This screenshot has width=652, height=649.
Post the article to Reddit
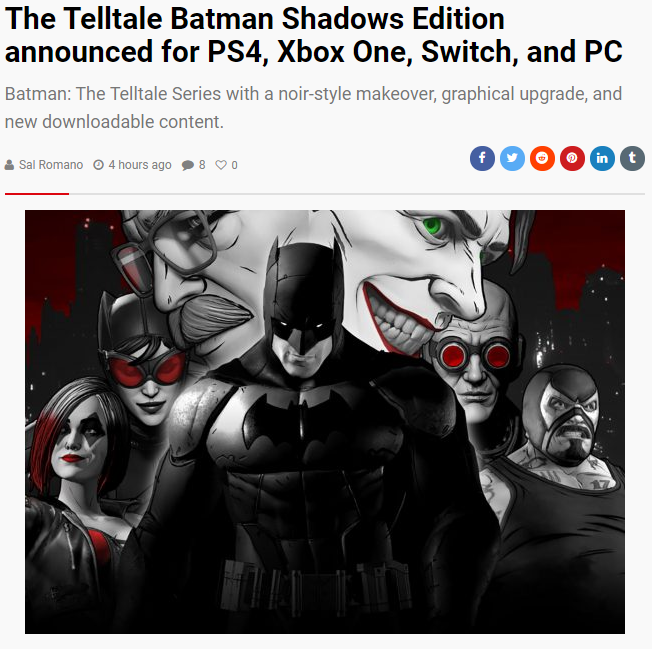542,158
